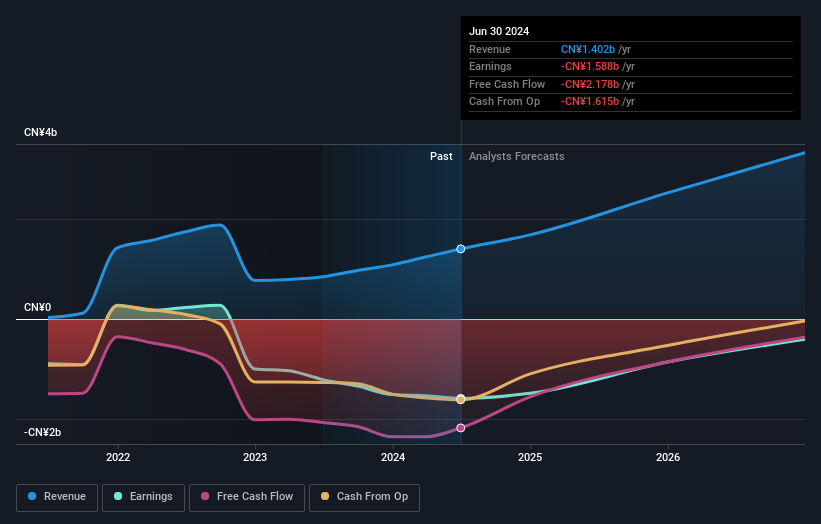Click the teal Earnings legend dot
The image size is (821, 524).
click(118, 496)
